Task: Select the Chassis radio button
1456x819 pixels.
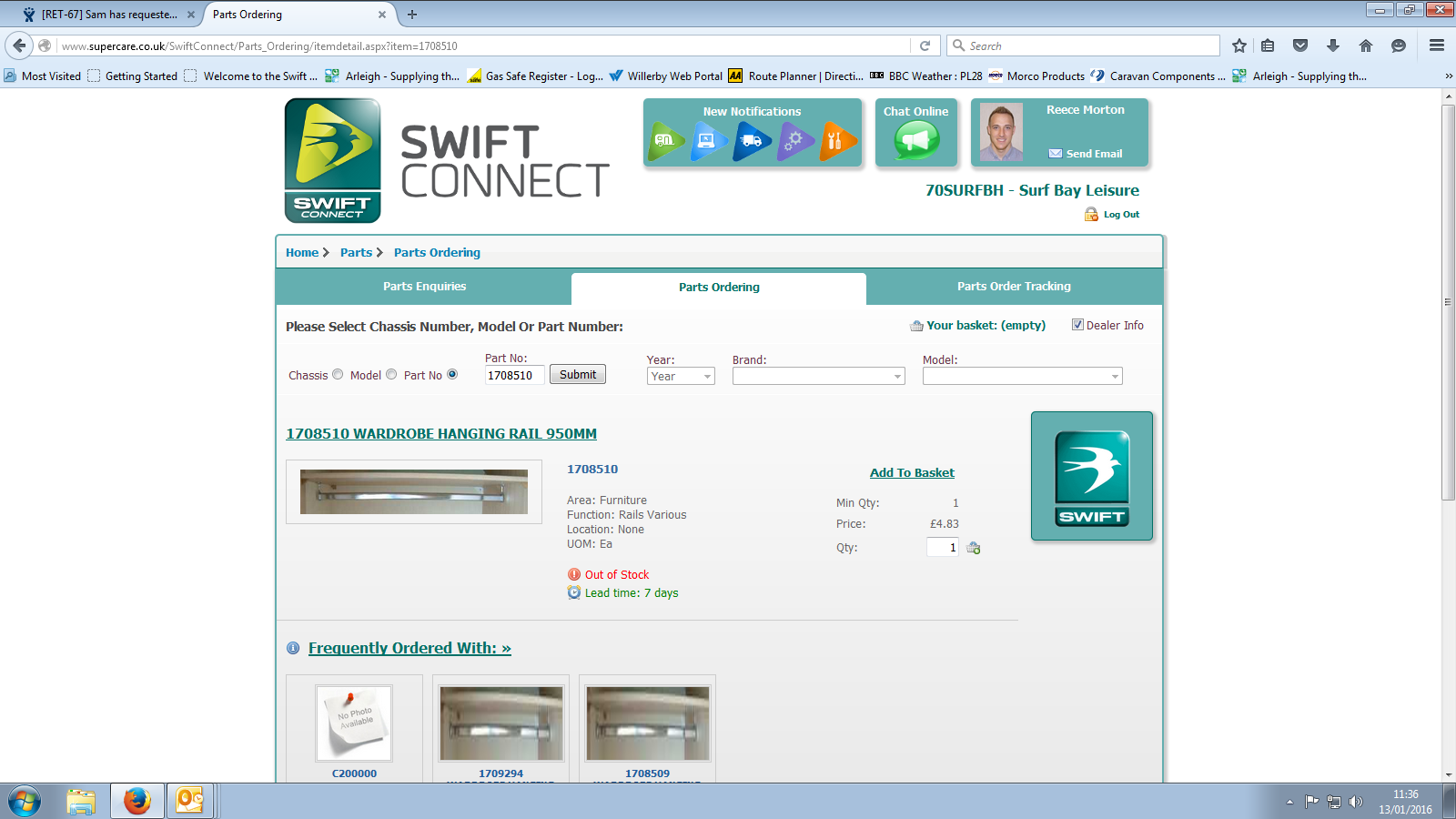Action: (338, 374)
